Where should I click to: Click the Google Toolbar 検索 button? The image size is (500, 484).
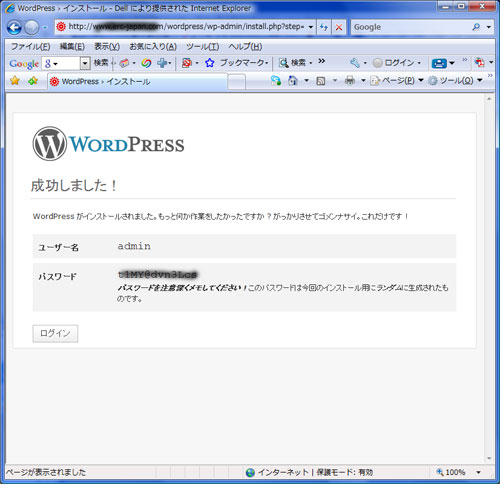tap(101, 62)
